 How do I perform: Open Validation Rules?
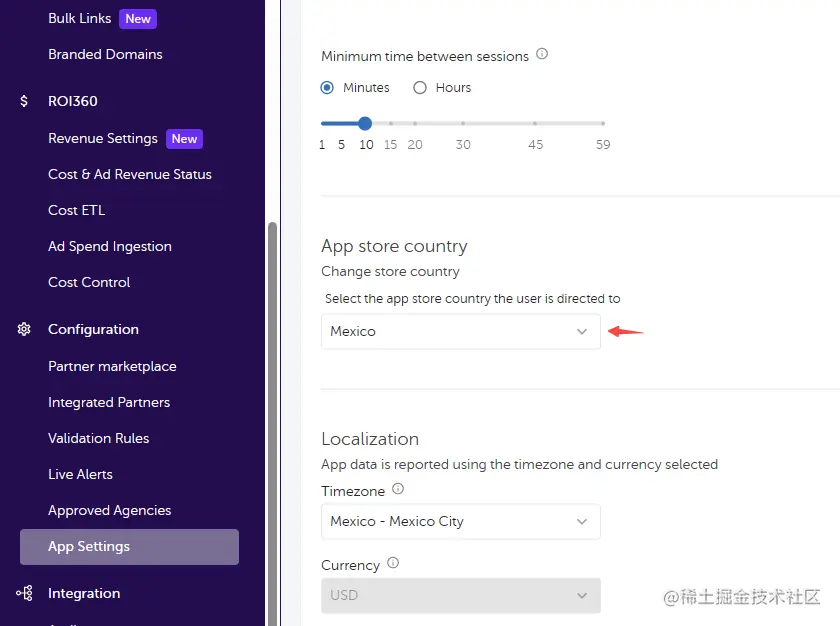(99, 438)
